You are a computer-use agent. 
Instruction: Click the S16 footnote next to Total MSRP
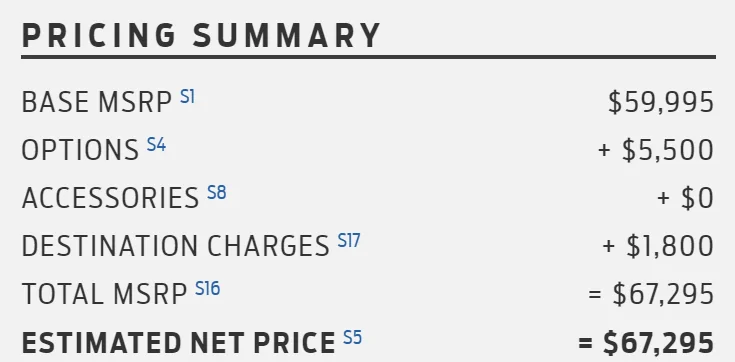[x=207, y=288]
